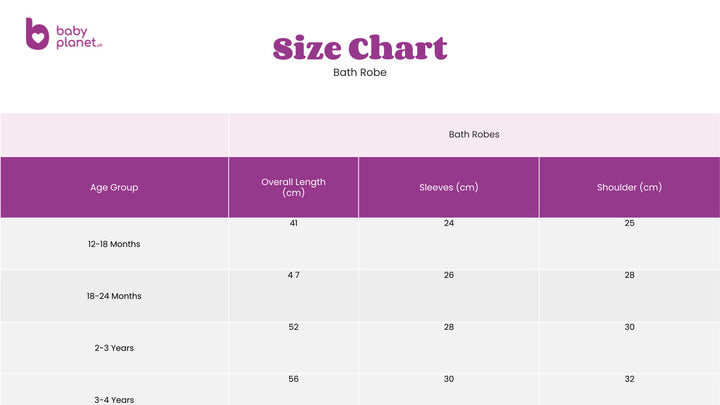Select the '2-3 Years' age row label
Screen dimensions: 720x405
click(114, 348)
